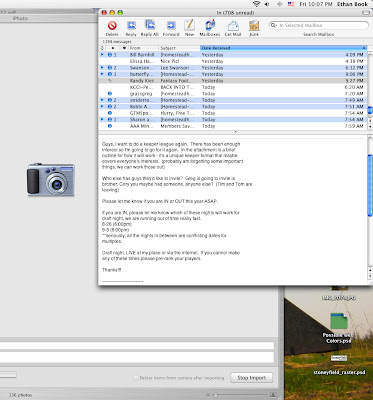
Task: Open the Wi-Fi status menu icon
Action: tap(256, 4)
